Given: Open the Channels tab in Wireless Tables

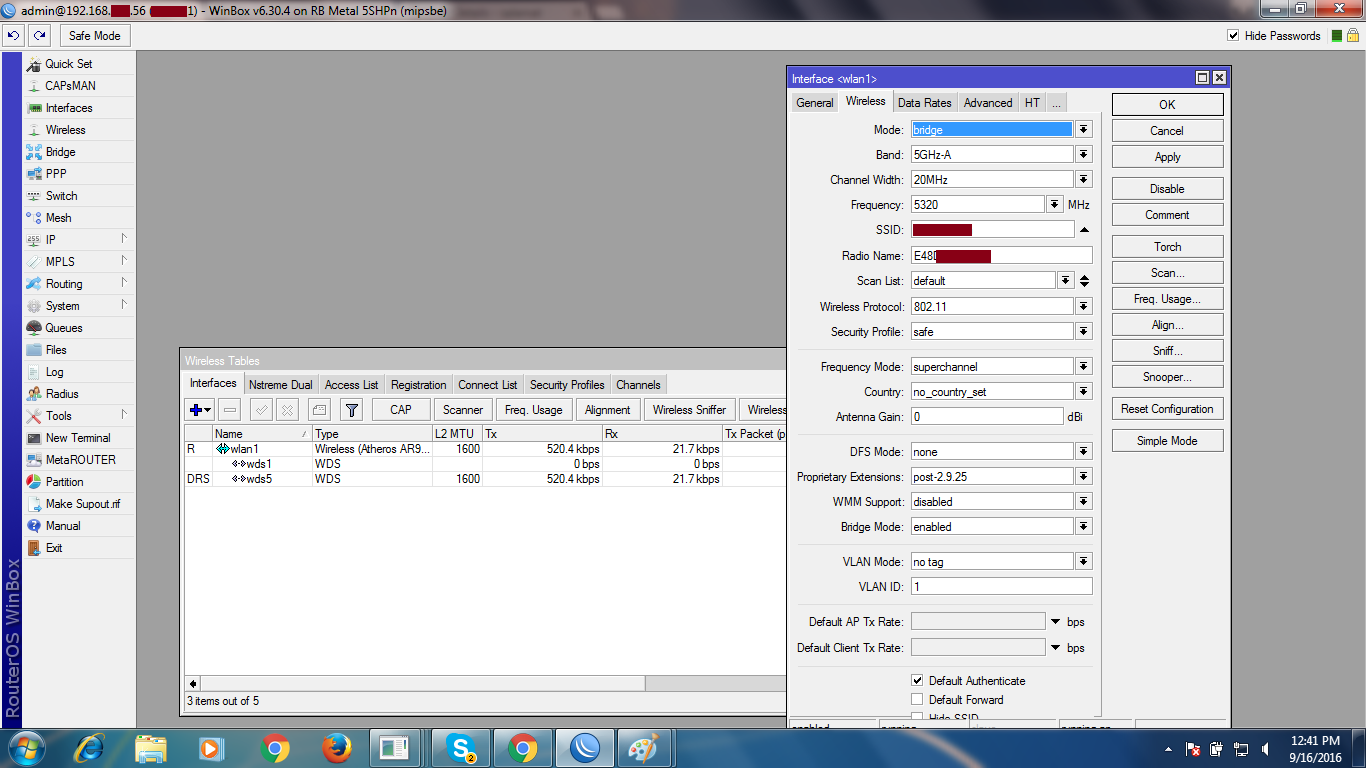Looking at the screenshot, I should (638, 384).
